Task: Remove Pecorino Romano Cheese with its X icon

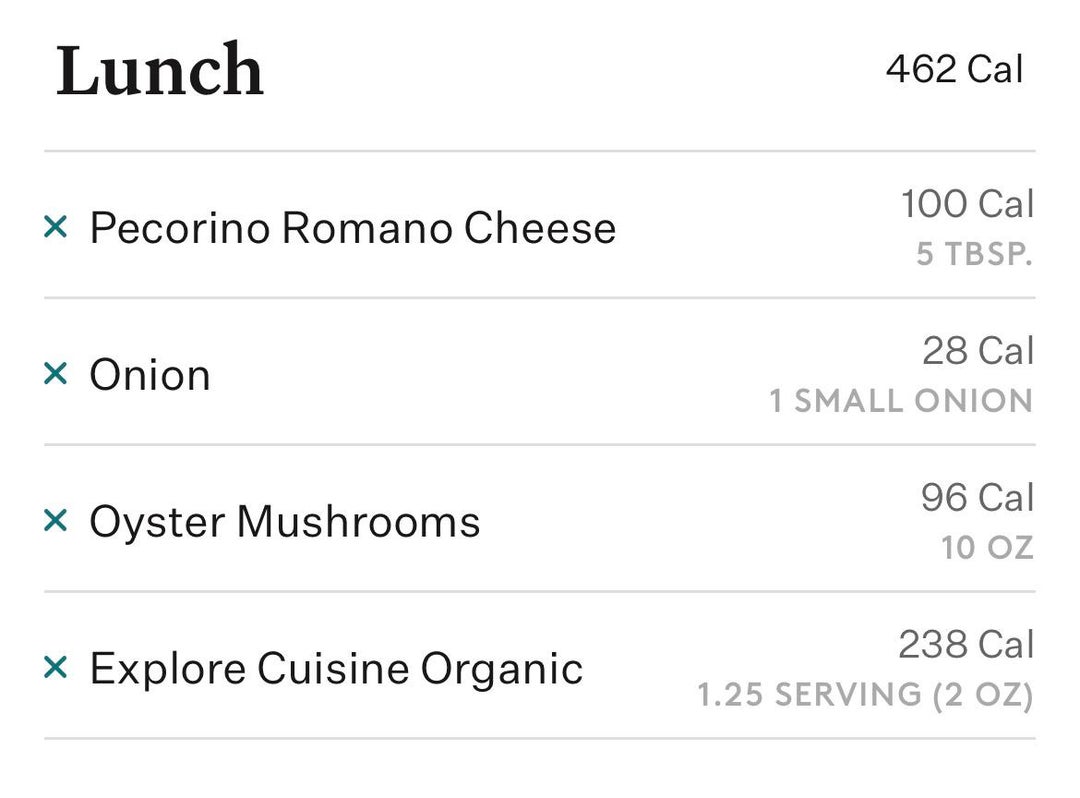Action: [x=55, y=228]
